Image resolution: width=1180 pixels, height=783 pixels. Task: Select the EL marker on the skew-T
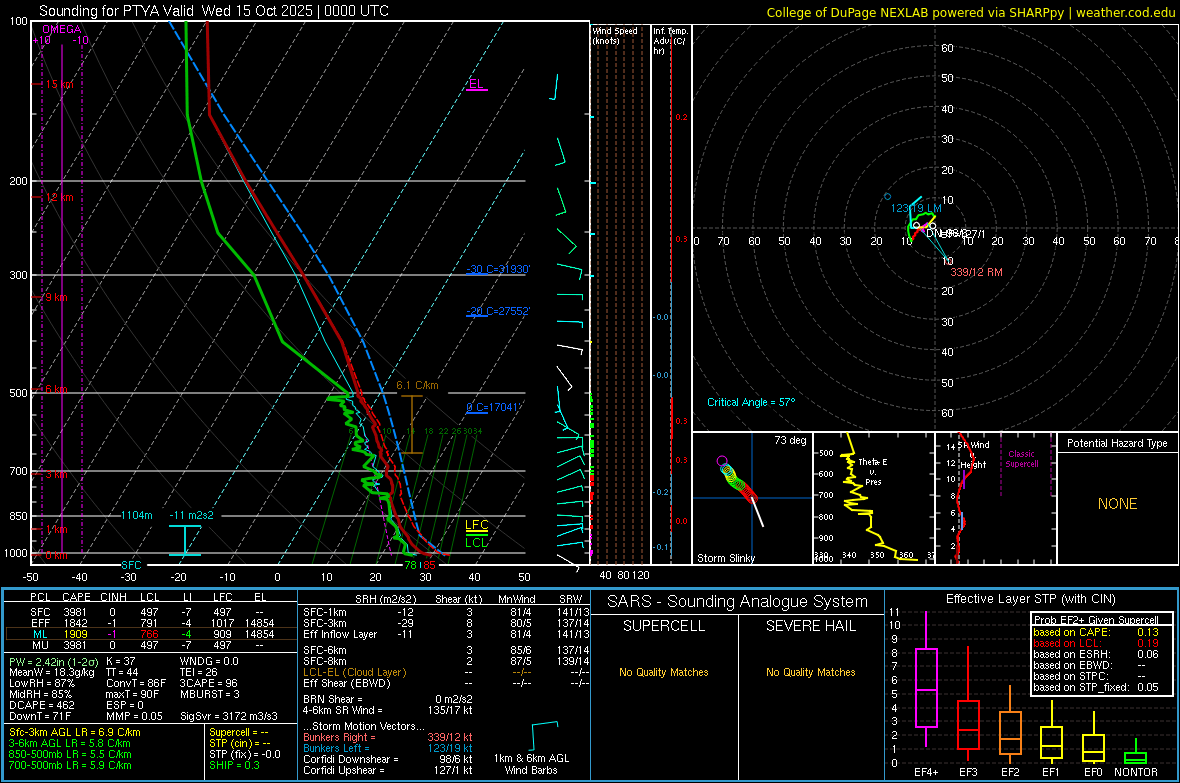click(476, 84)
